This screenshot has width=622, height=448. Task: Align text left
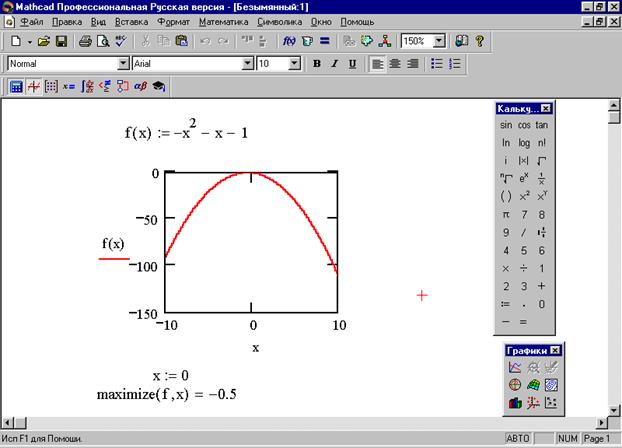[377, 63]
